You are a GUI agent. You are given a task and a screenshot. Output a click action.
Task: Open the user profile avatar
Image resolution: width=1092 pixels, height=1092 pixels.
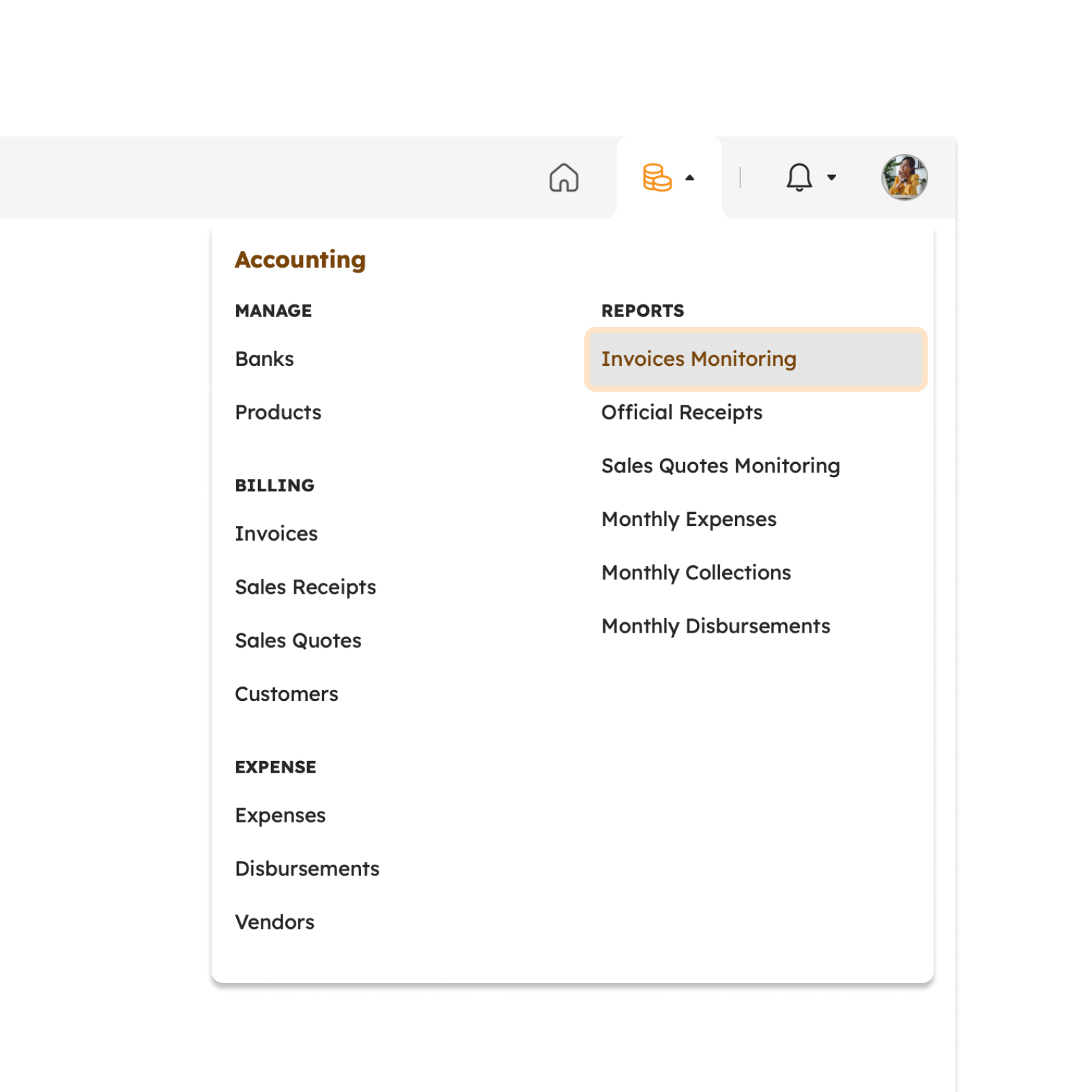pos(904,177)
